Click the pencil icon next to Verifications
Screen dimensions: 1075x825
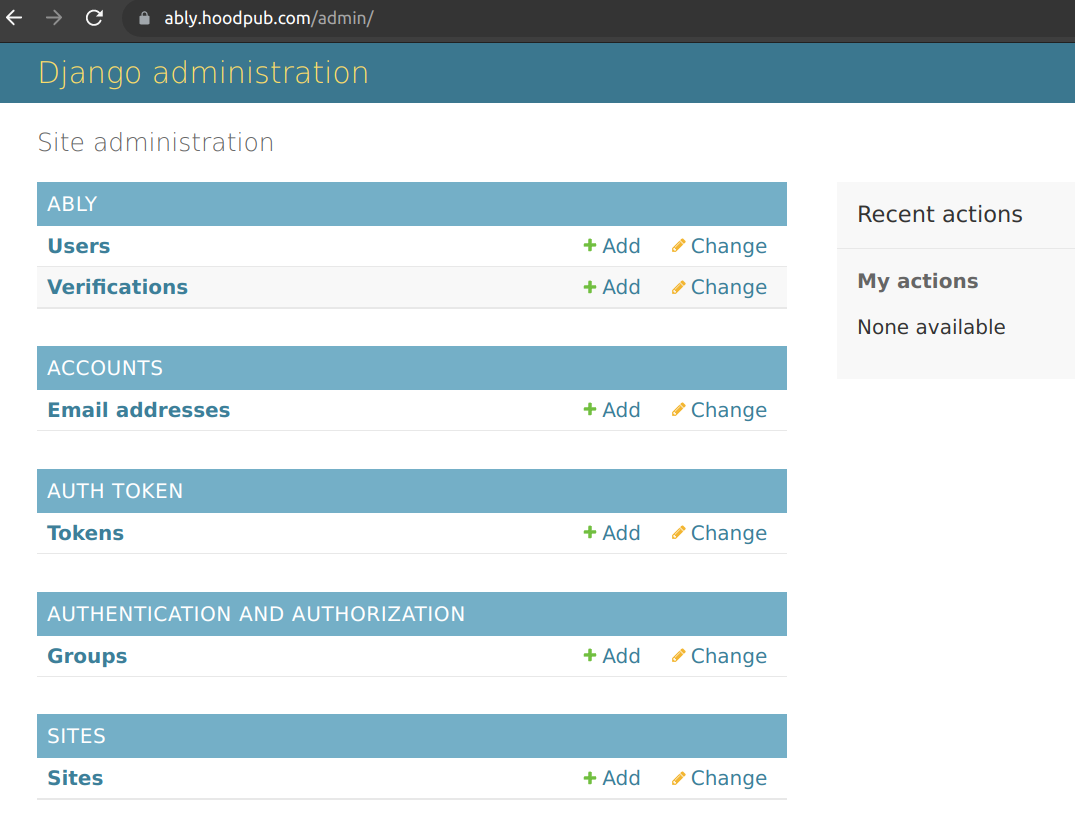(x=679, y=287)
